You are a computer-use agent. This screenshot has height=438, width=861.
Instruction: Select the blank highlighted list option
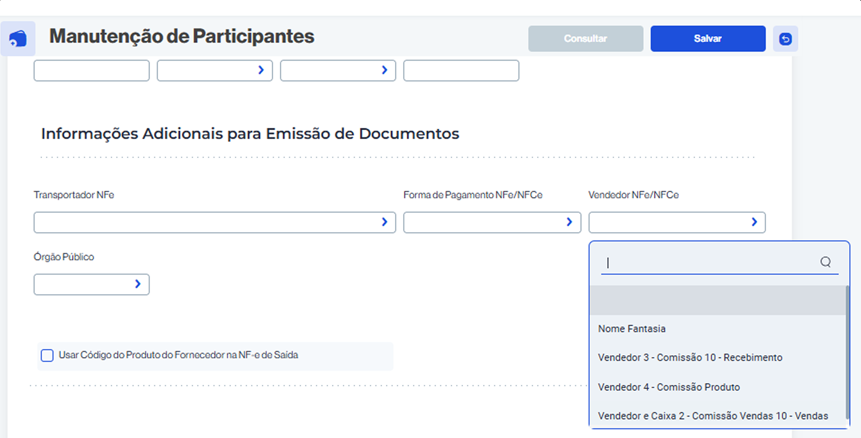click(x=718, y=300)
